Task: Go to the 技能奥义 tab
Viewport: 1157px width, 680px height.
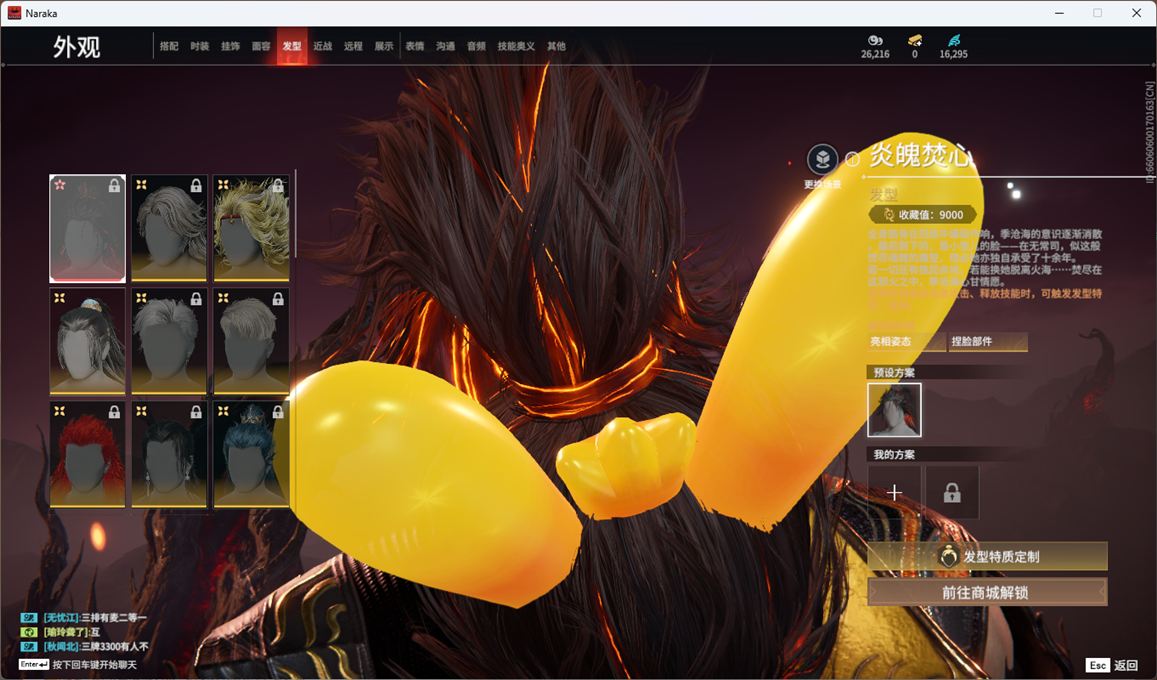Action: (x=516, y=46)
